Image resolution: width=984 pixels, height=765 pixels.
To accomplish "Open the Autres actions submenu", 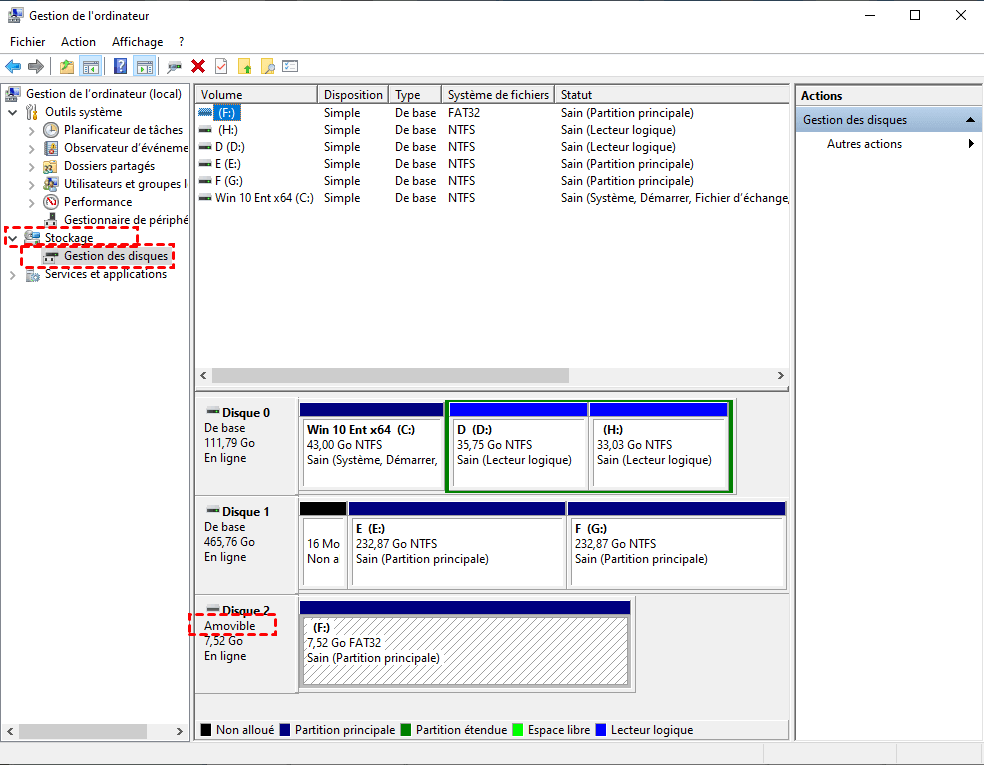I will coord(864,144).
